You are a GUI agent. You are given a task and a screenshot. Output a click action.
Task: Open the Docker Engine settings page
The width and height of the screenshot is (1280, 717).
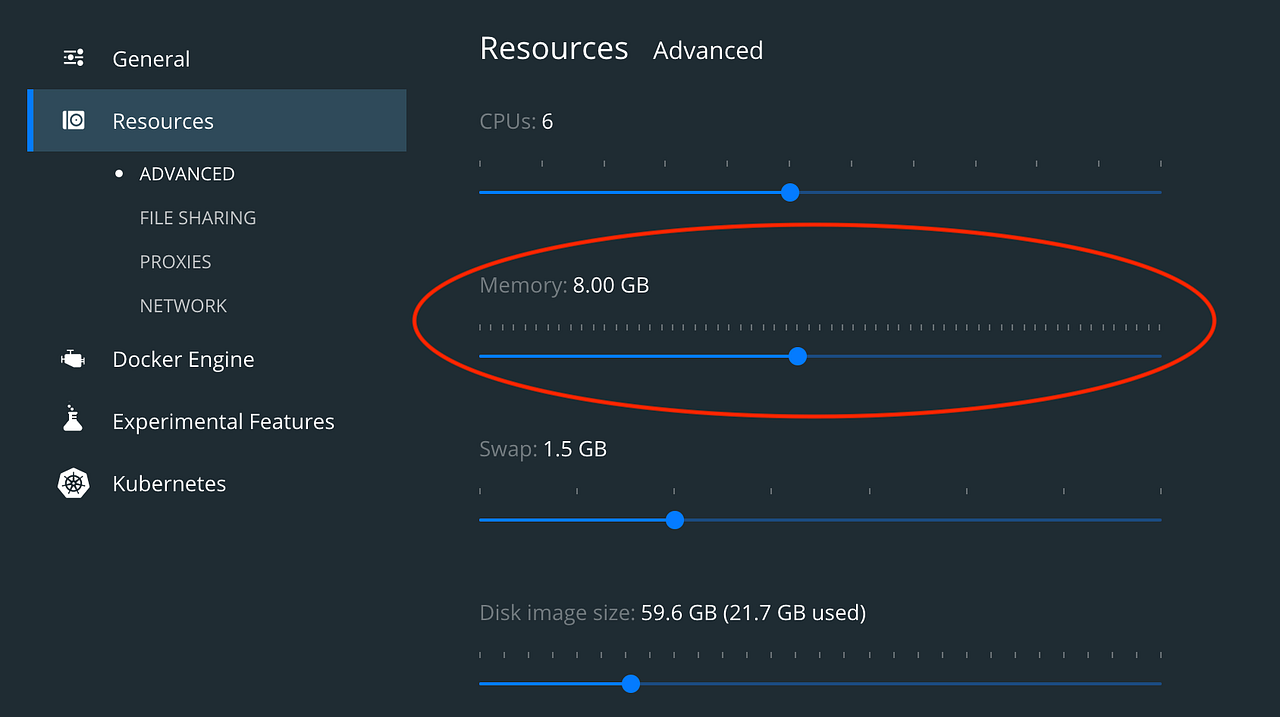[x=183, y=358]
